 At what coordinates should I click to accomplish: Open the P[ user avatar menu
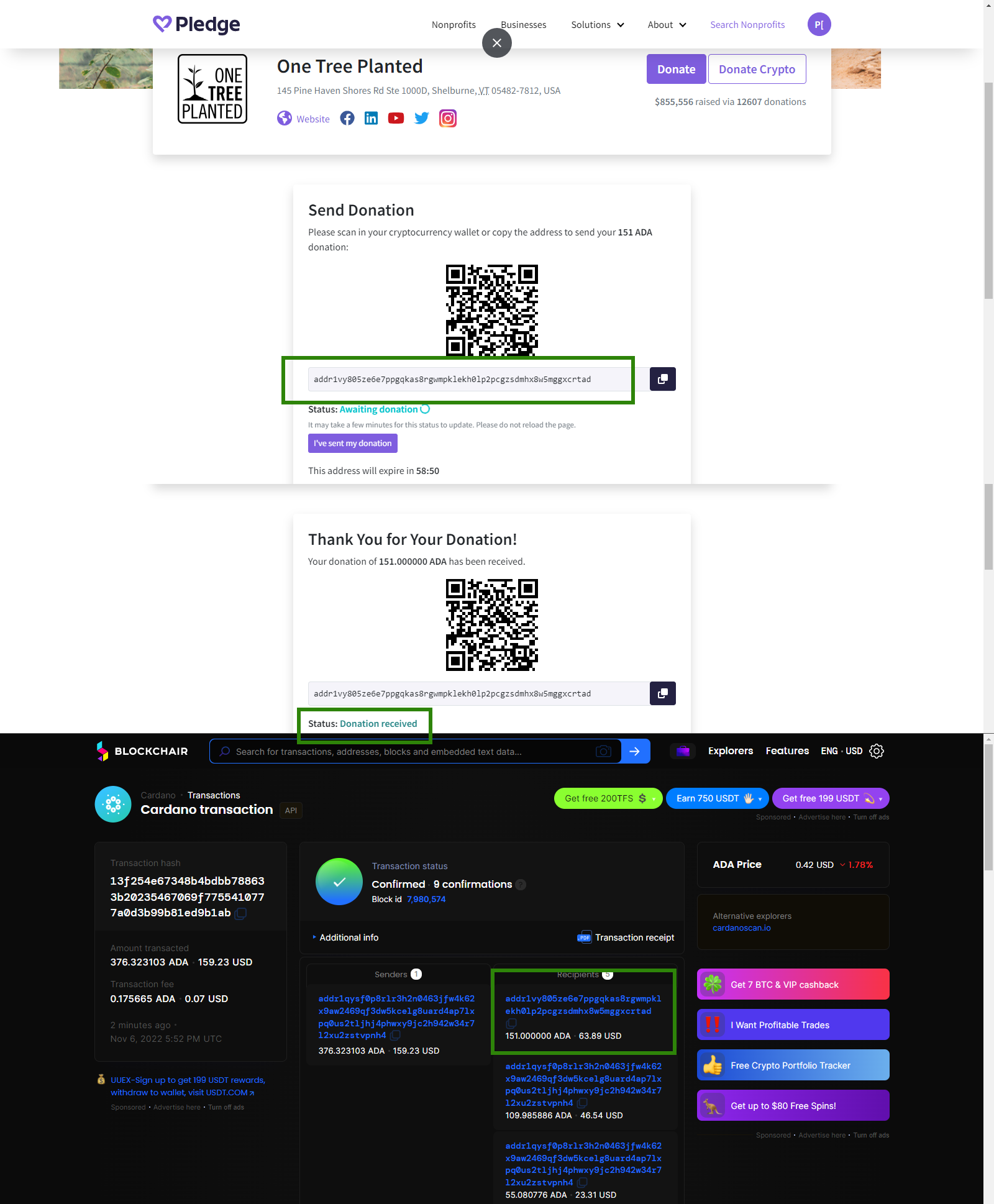click(819, 24)
